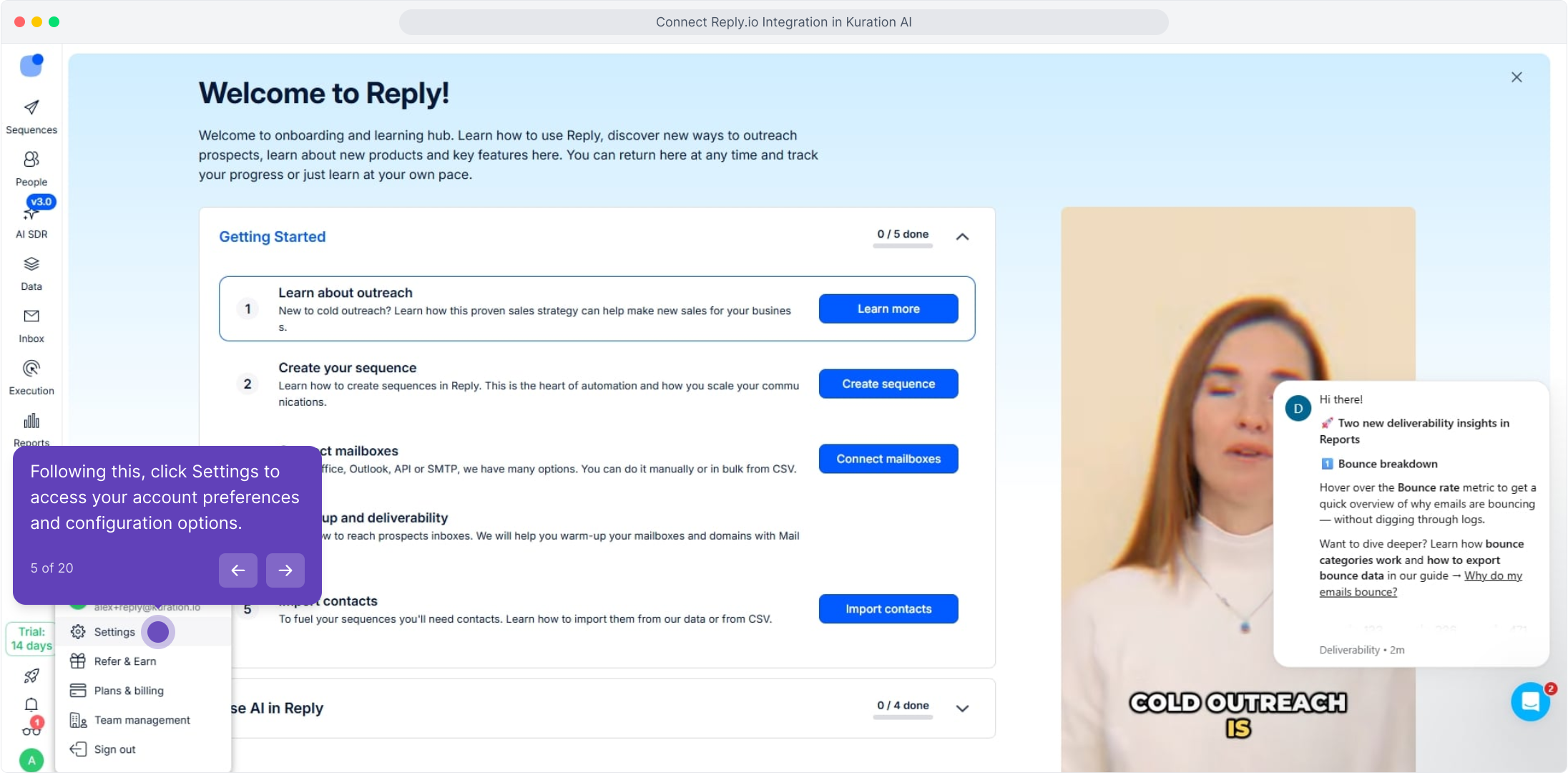This screenshot has height=773, width=1568.
Task: Select the Learn about outreach step
Action: pos(597,308)
